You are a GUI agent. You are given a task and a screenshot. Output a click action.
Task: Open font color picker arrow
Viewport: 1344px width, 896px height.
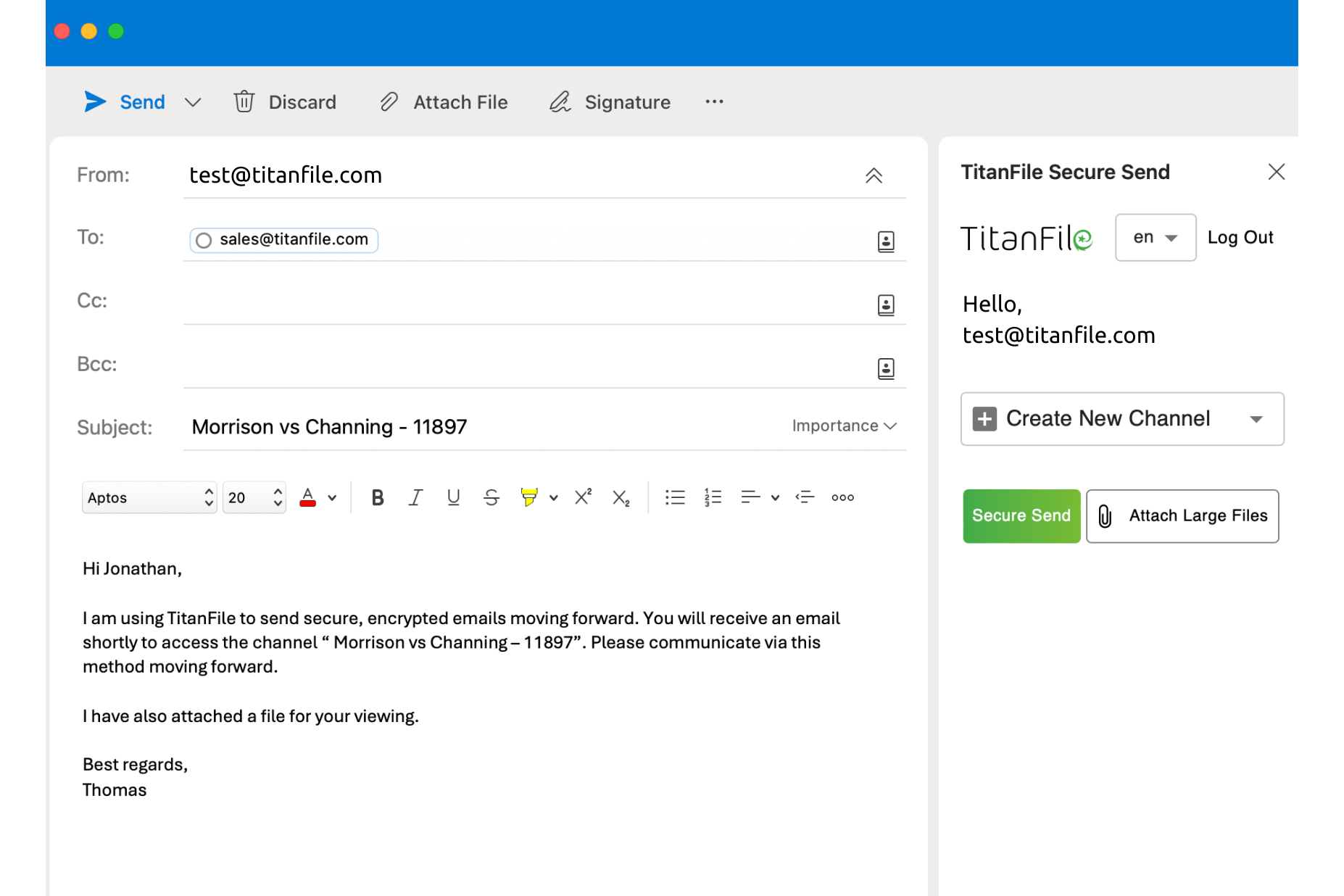[332, 498]
